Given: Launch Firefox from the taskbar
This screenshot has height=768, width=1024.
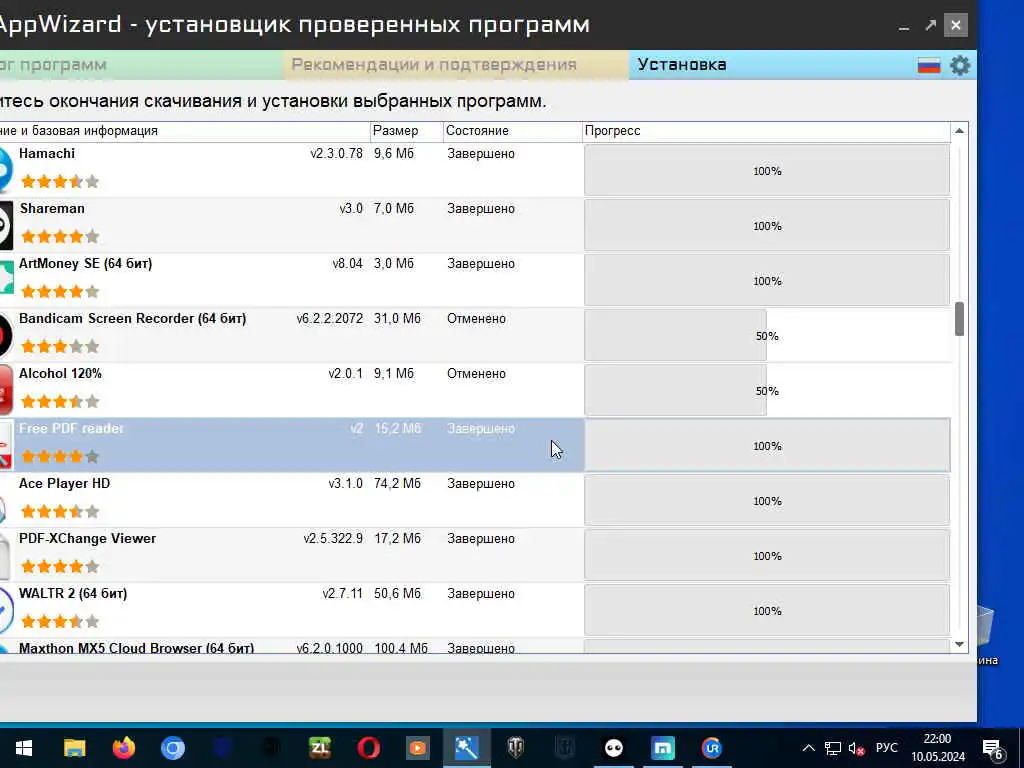Looking at the screenshot, I should [x=123, y=748].
